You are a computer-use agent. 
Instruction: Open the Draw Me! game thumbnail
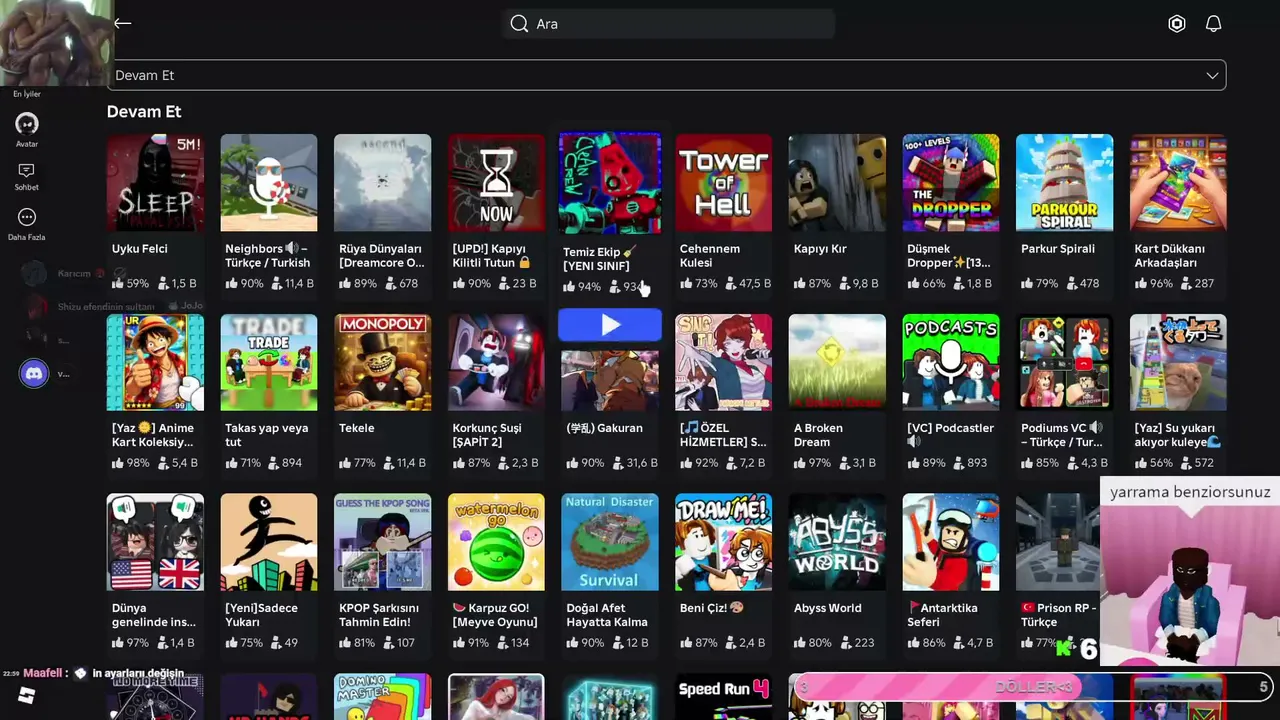(x=724, y=542)
